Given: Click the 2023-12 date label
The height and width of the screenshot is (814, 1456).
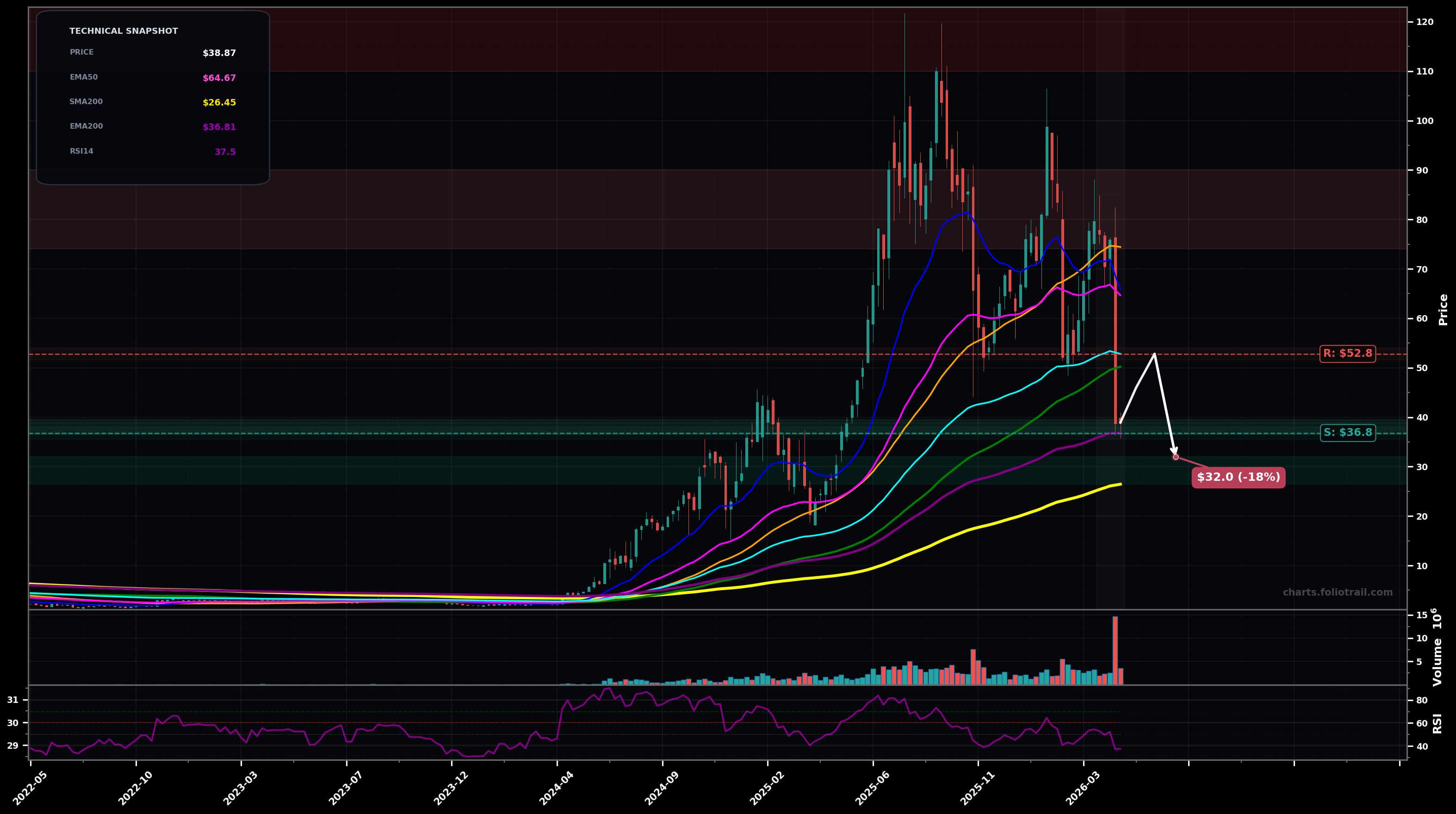Looking at the screenshot, I should pos(452,788).
